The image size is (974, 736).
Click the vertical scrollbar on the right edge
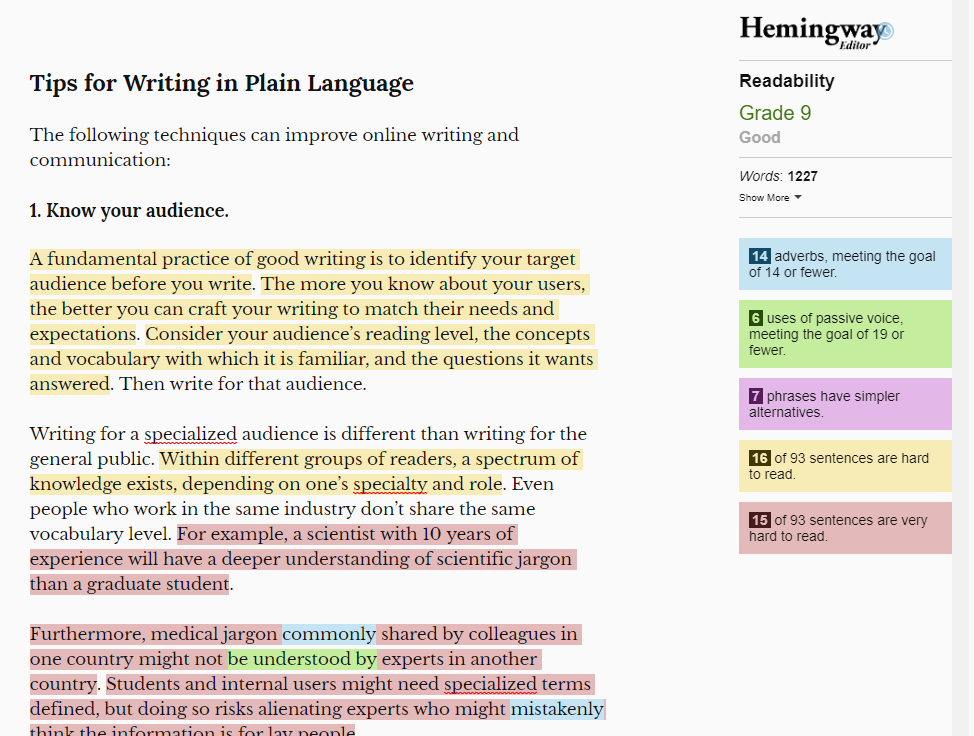[960, 368]
